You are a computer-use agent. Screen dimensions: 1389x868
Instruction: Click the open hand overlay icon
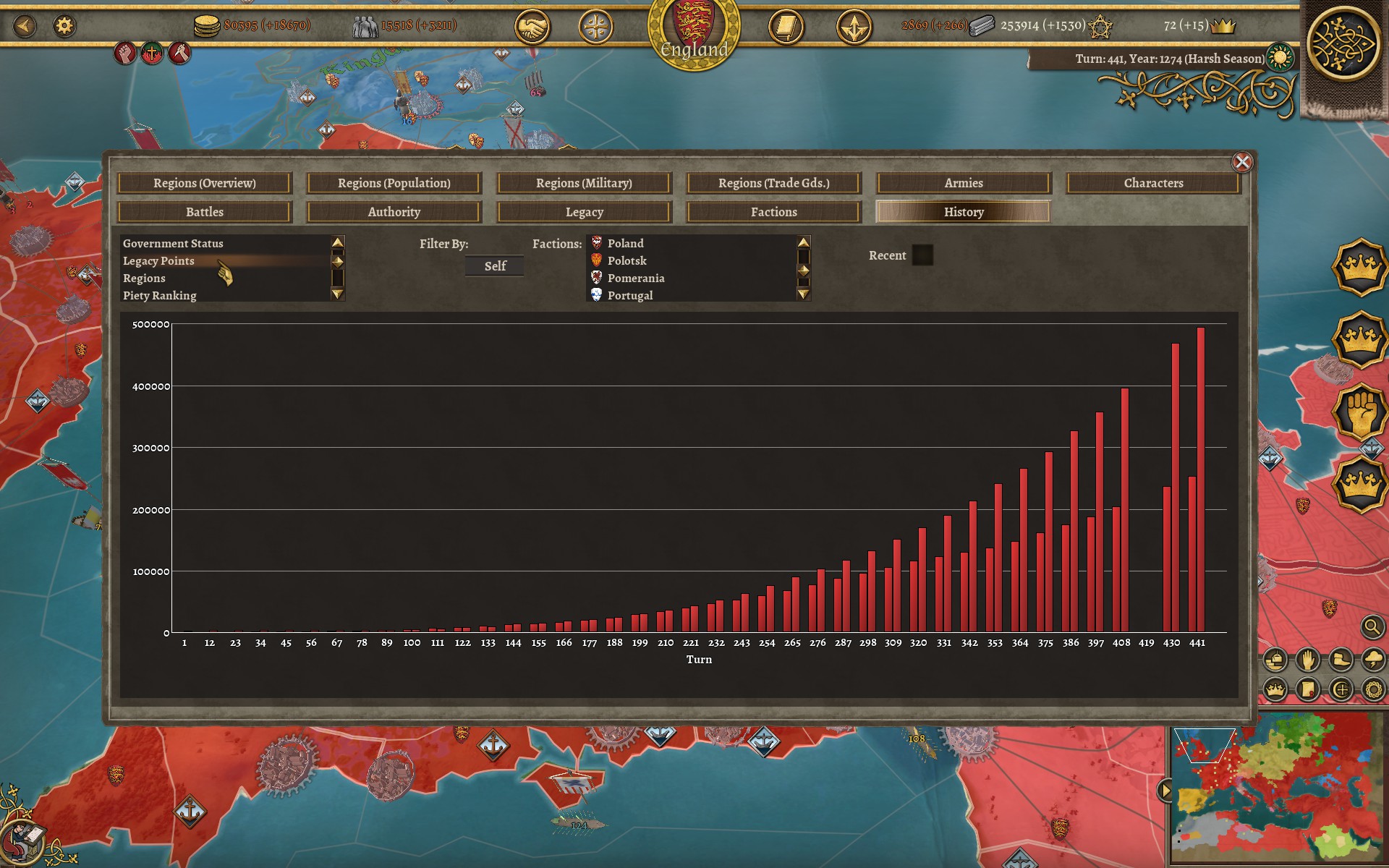[x=1308, y=660]
